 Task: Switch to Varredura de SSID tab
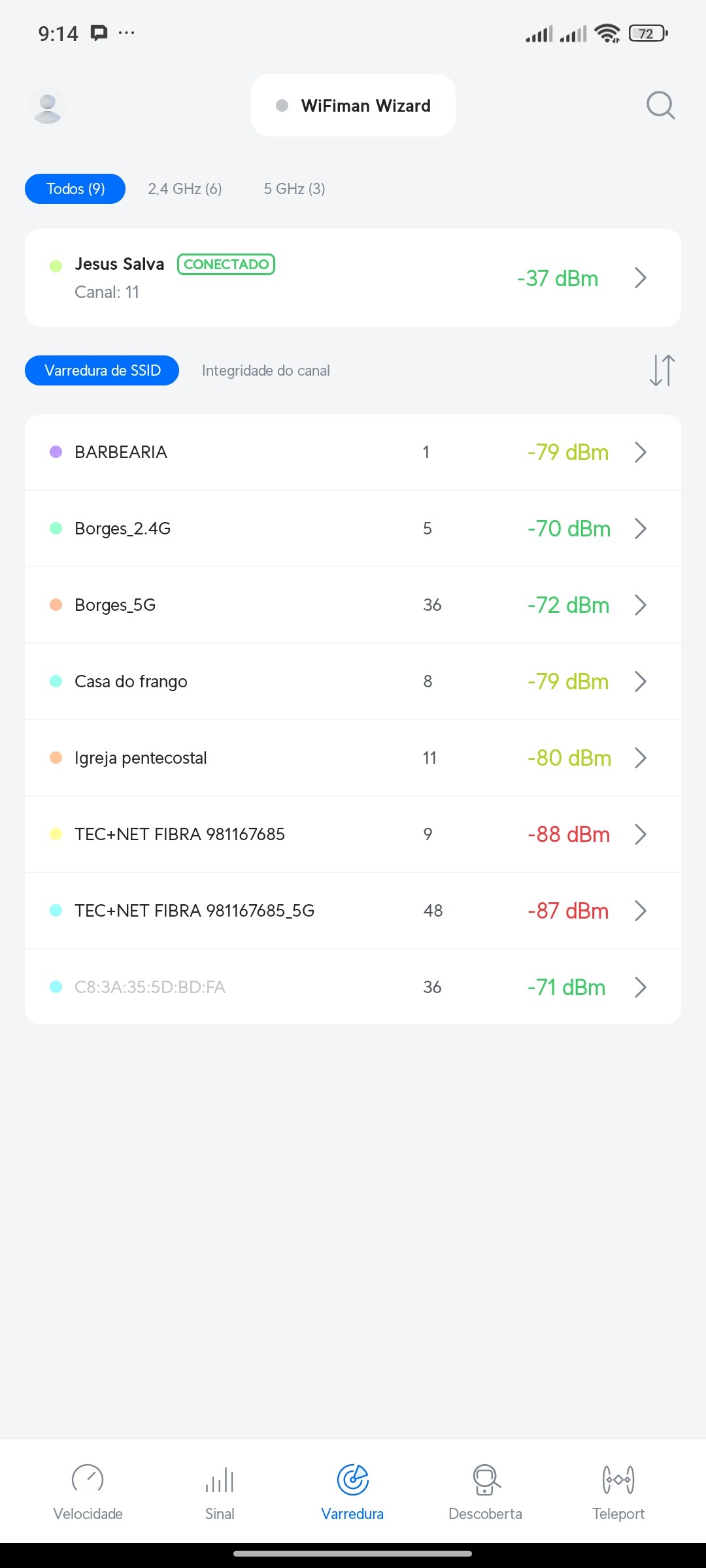(102, 370)
